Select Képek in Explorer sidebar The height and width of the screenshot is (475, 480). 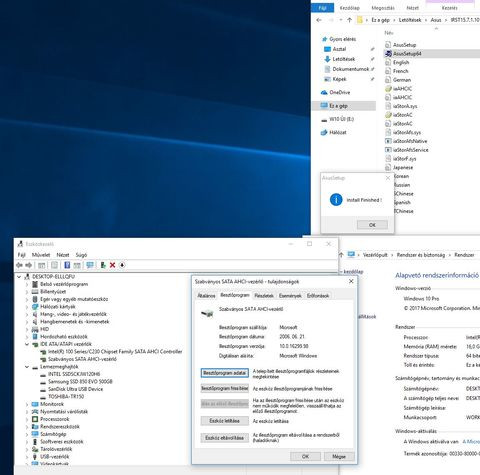(339, 79)
